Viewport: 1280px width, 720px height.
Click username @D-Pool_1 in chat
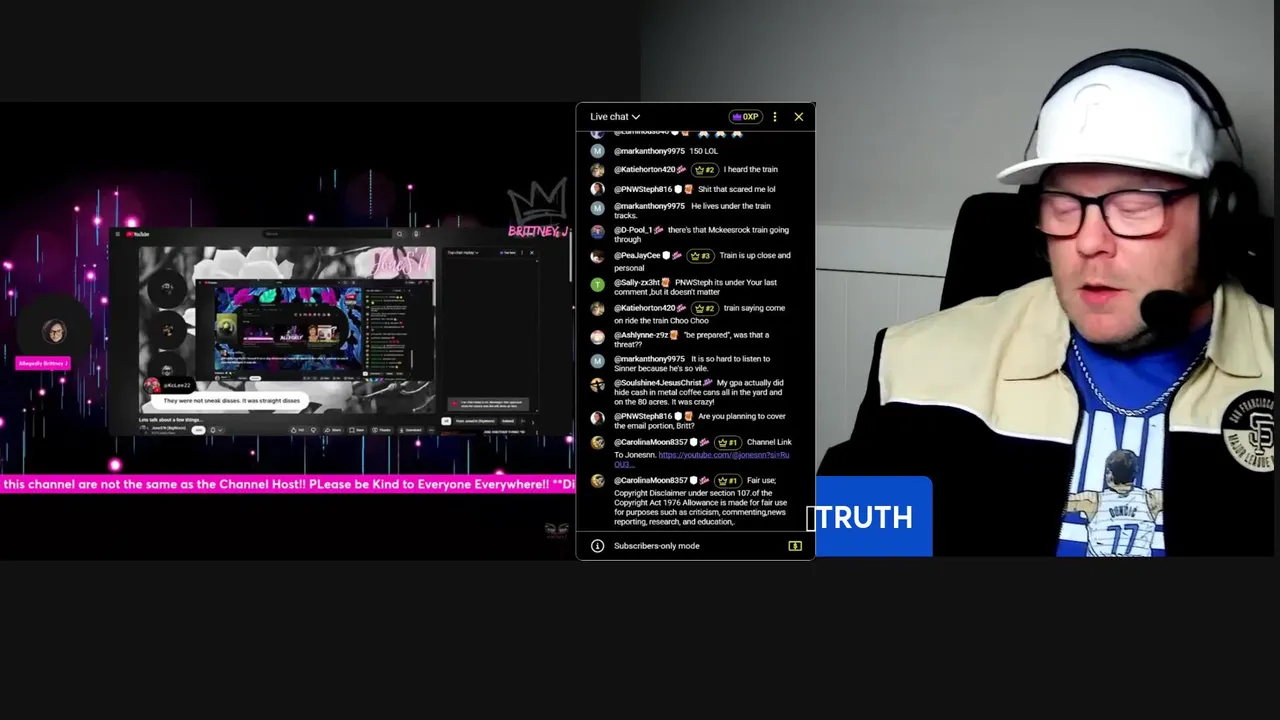[633, 230]
